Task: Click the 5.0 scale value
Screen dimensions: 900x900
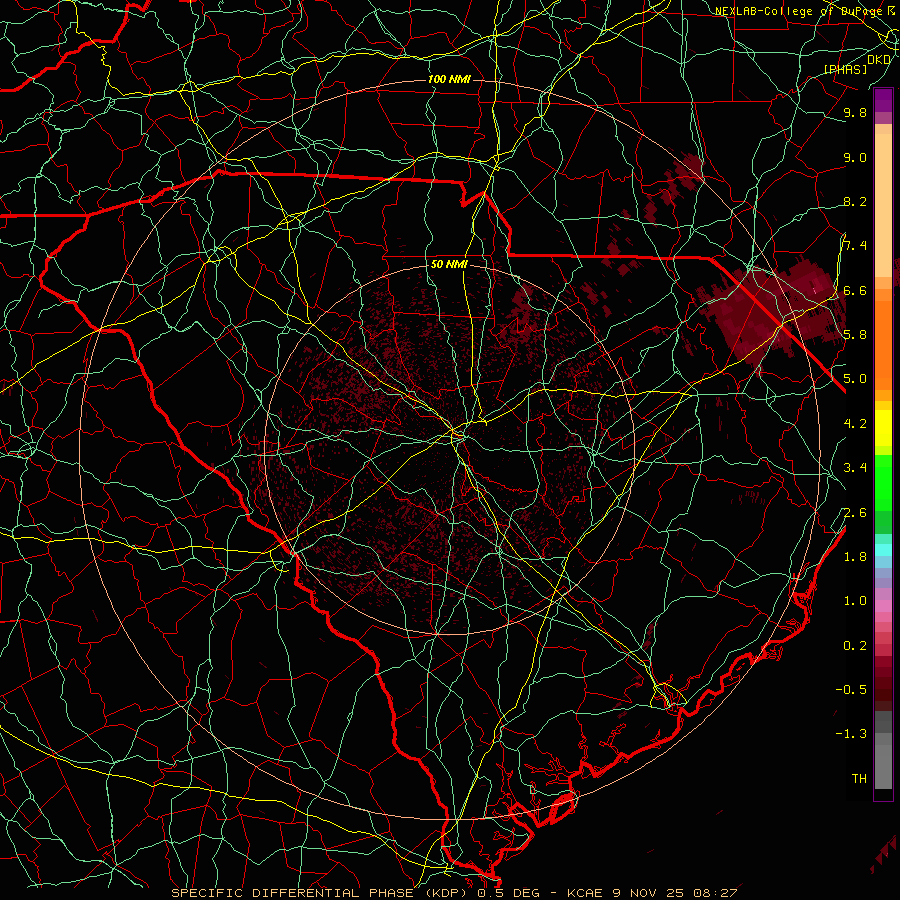Action: pos(855,379)
